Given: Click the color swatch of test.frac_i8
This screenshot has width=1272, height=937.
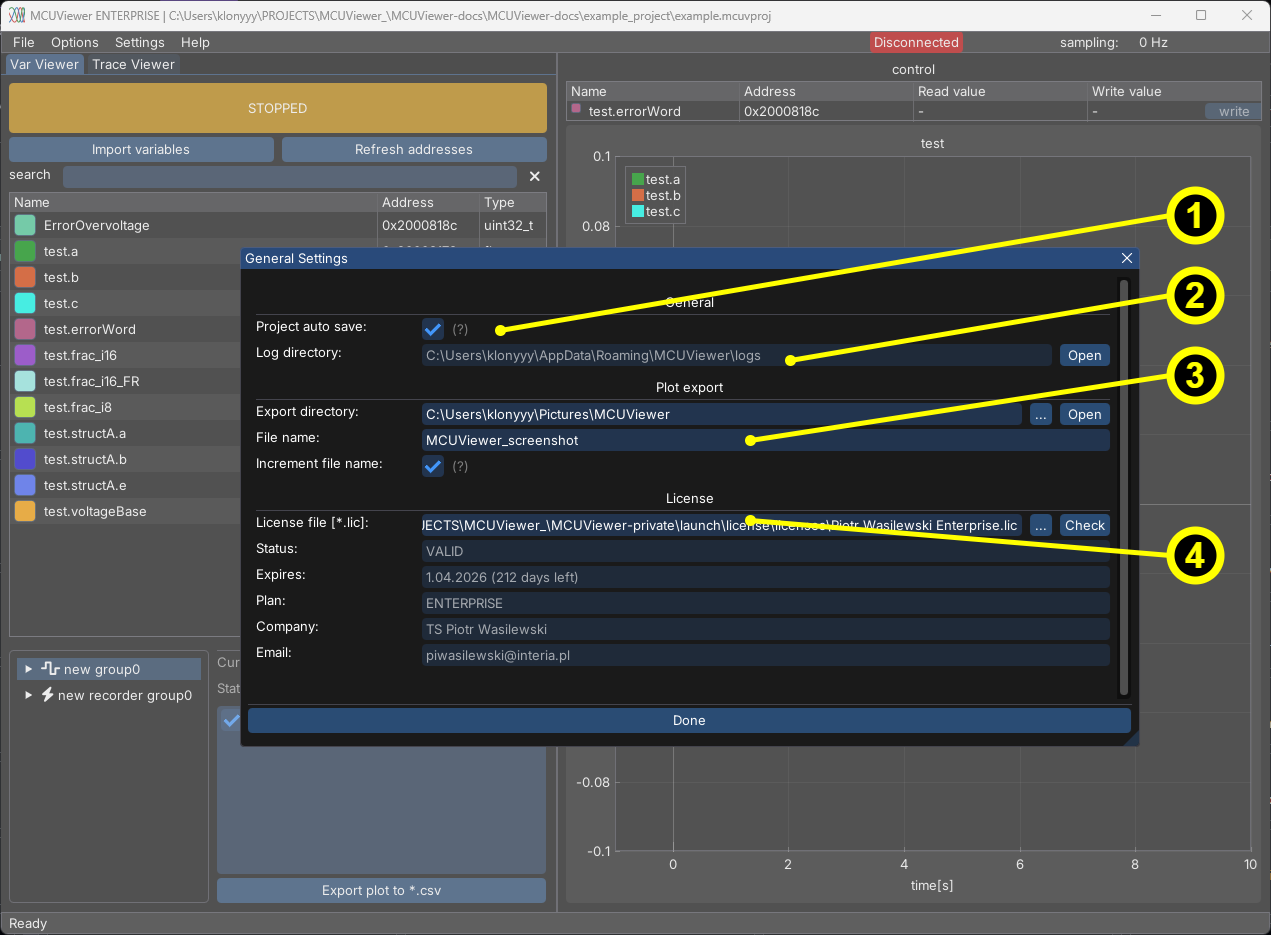Looking at the screenshot, I should point(25,408).
